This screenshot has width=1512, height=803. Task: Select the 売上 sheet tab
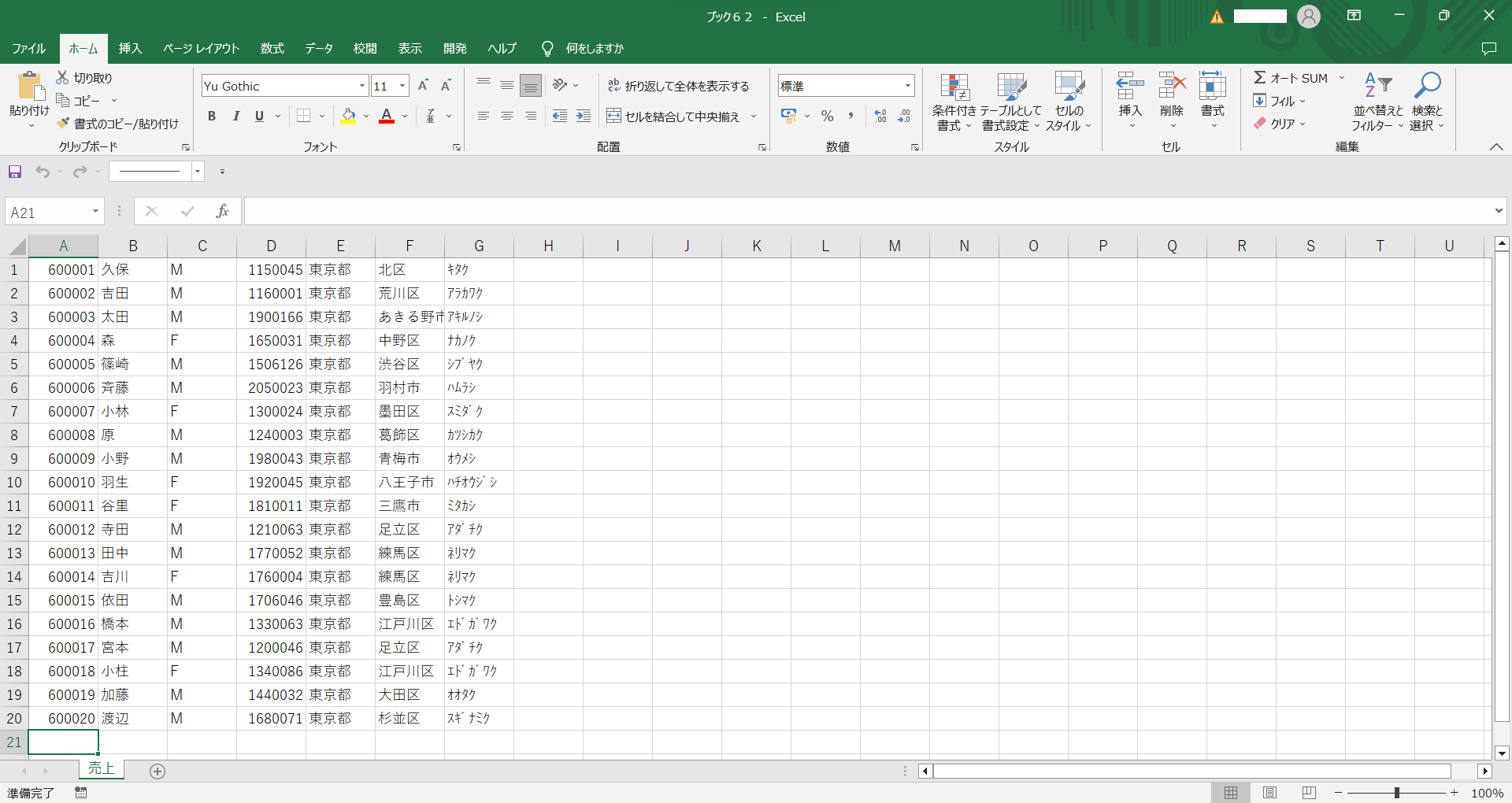tap(101, 769)
